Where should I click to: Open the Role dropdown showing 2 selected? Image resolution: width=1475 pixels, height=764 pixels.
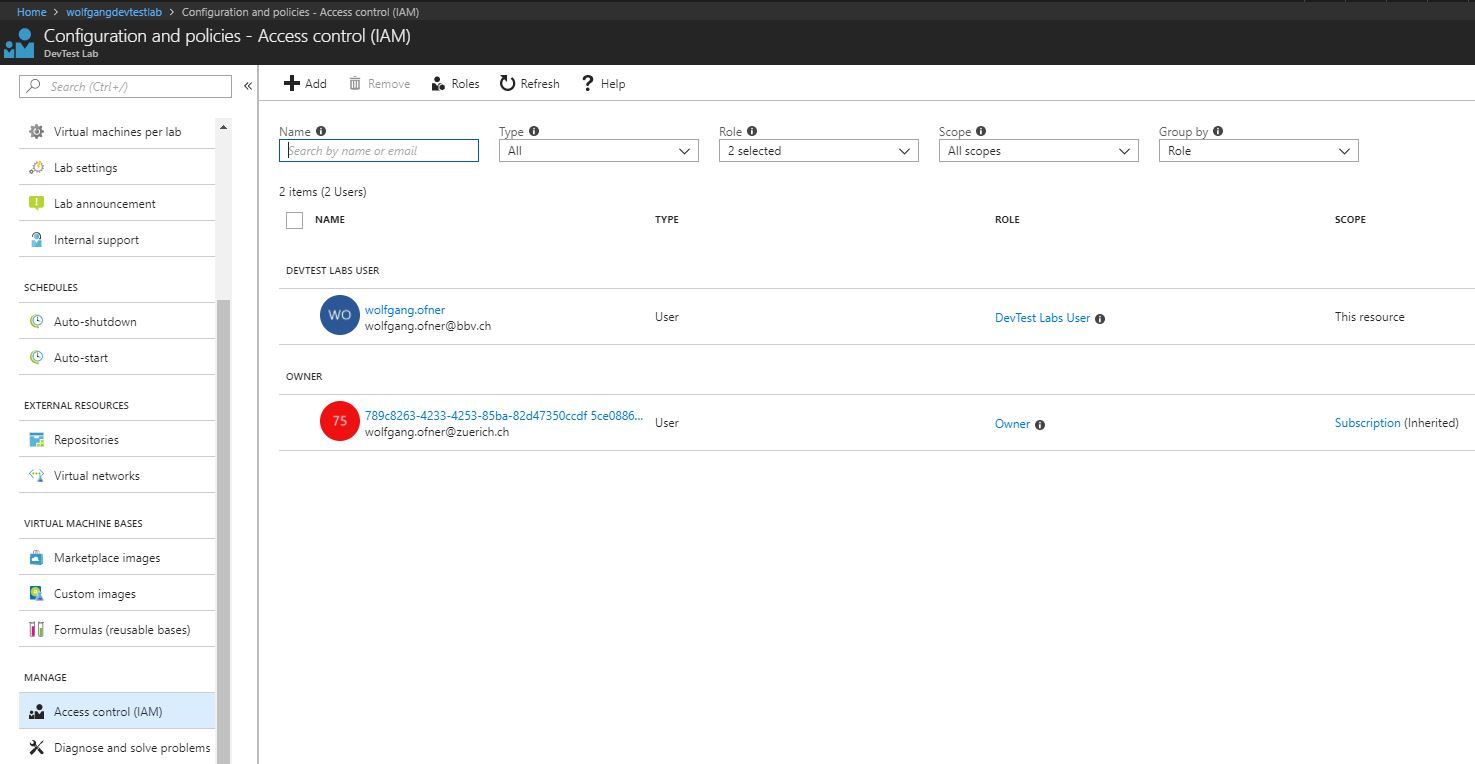coord(818,151)
